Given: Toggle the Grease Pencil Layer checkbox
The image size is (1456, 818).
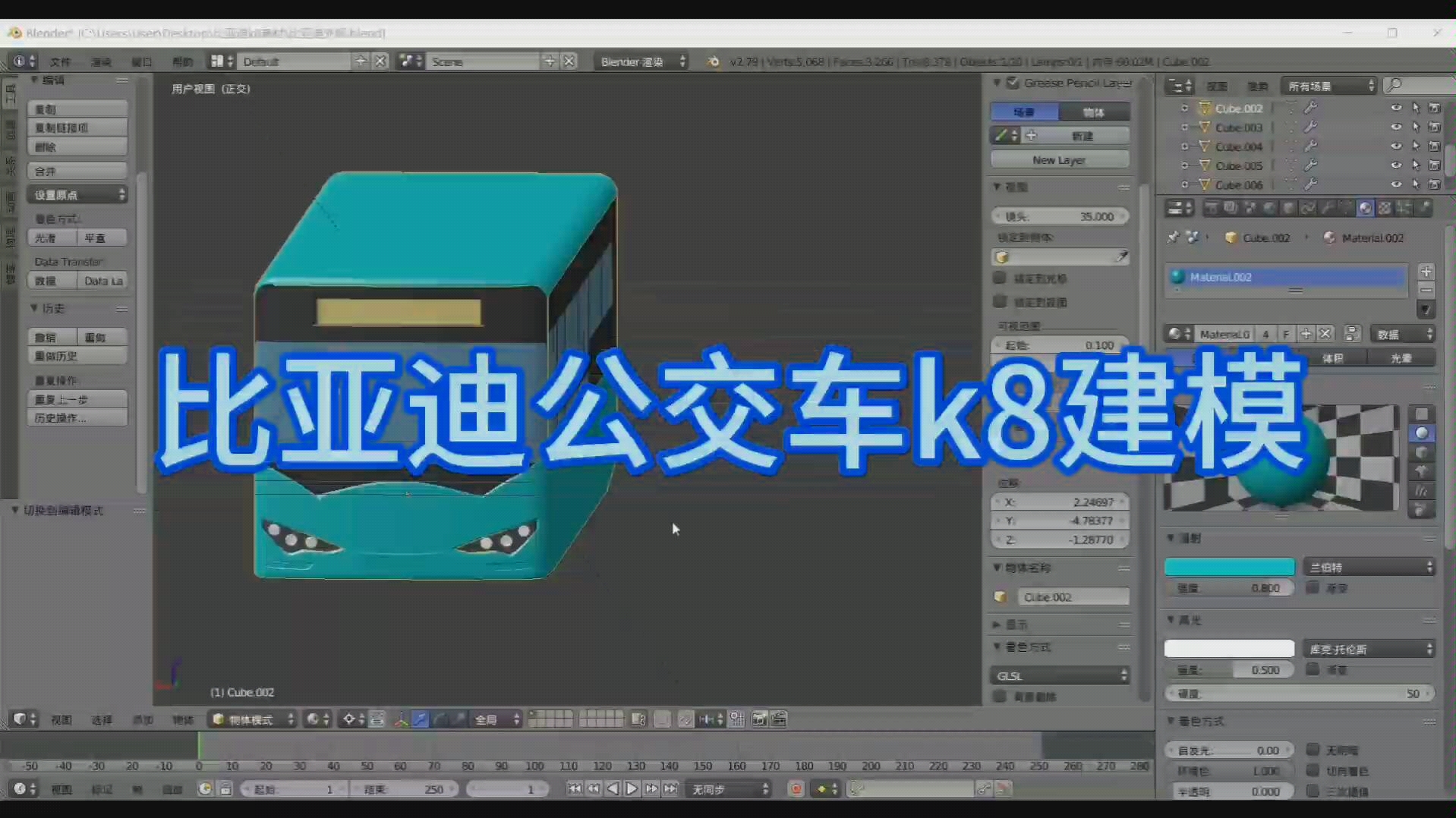Looking at the screenshot, I should click(1013, 82).
